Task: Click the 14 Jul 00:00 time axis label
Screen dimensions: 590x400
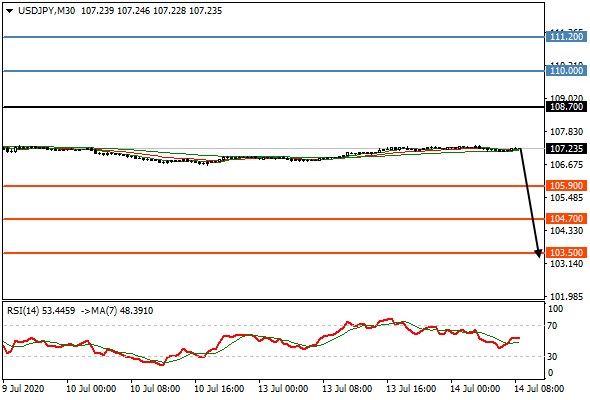Action: [x=475, y=388]
